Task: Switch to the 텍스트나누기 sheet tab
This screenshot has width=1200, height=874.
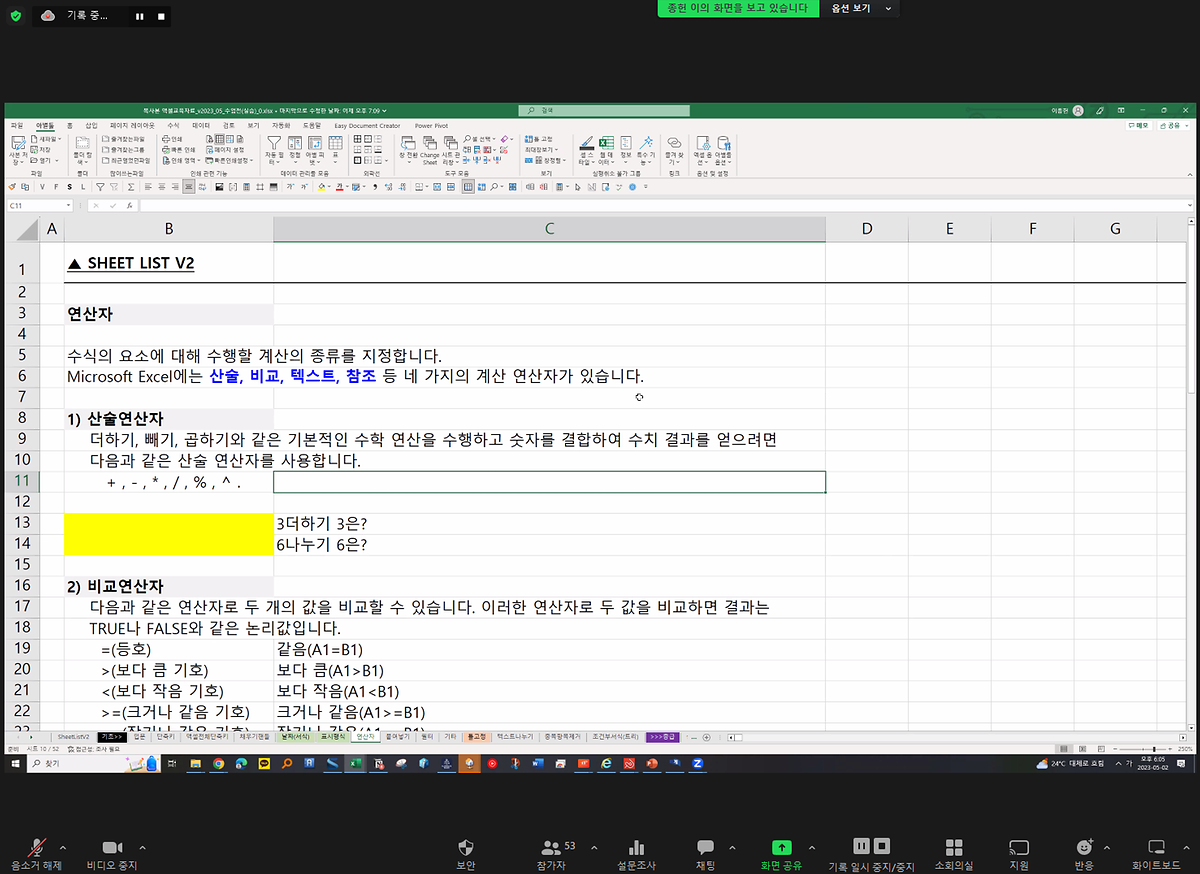Action: (514, 737)
